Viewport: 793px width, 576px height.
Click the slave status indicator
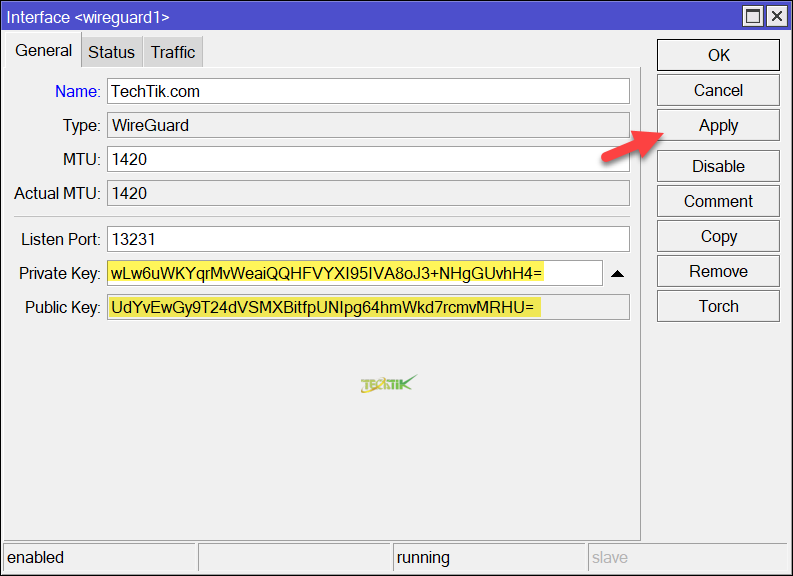[689, 557]
